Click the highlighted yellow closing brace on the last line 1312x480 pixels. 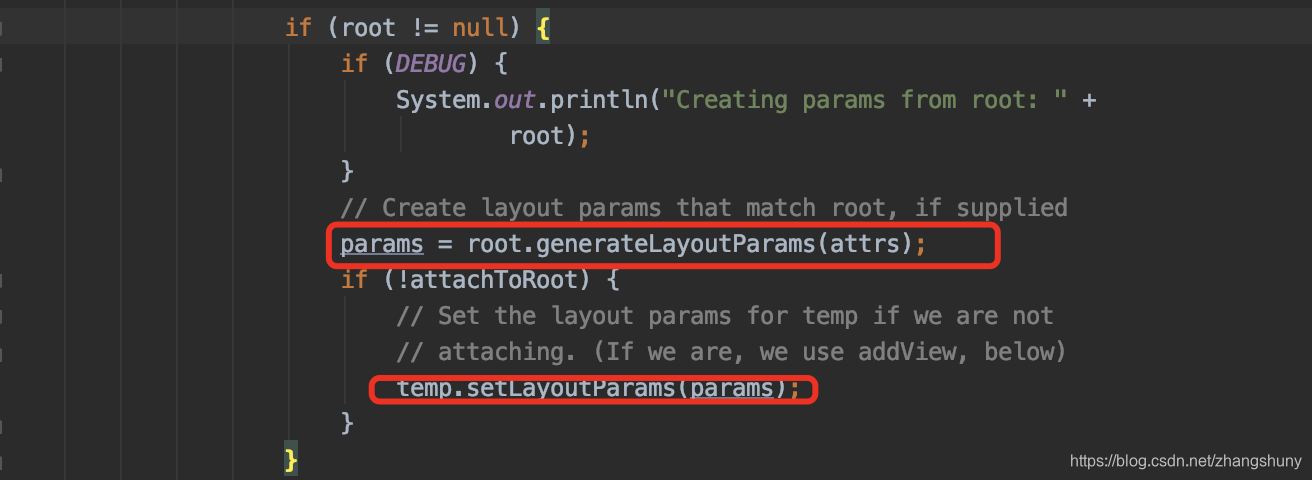pos(291,460)
